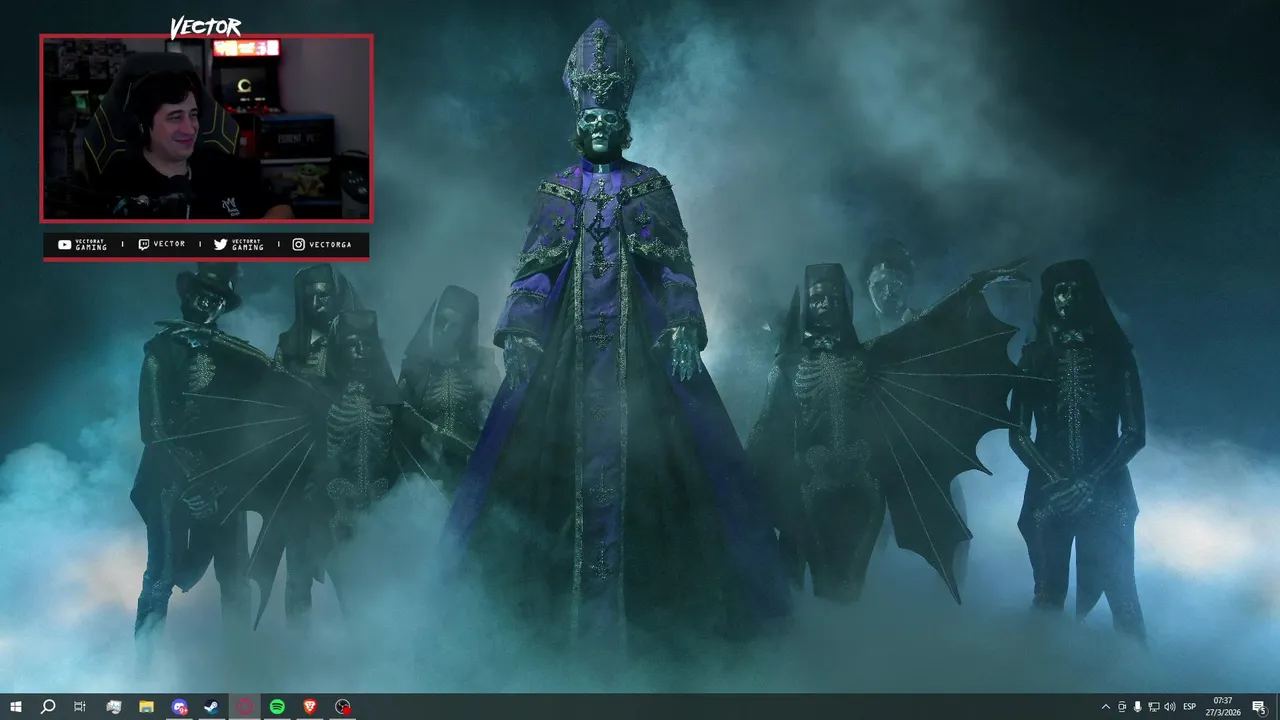
Task: Change ESP keyboard input language
Action: (1190, 707)
